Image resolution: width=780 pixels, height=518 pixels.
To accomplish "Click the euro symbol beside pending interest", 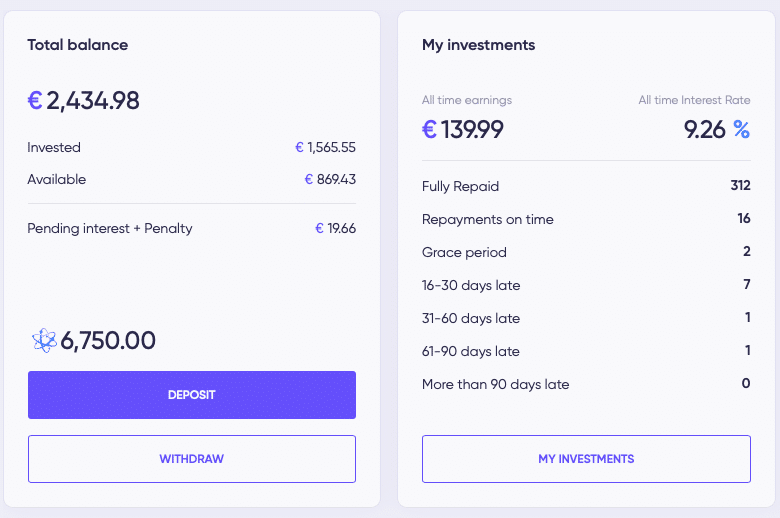I will (x=319, y=228).
